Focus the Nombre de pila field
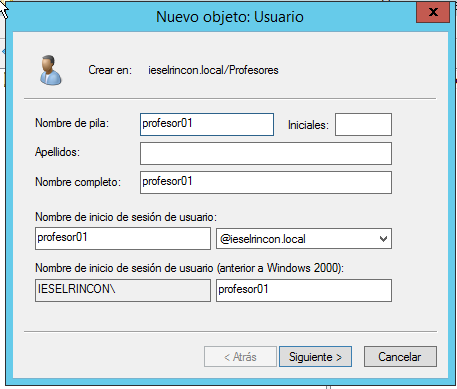The image size is (457, 389). coord(207,124)
